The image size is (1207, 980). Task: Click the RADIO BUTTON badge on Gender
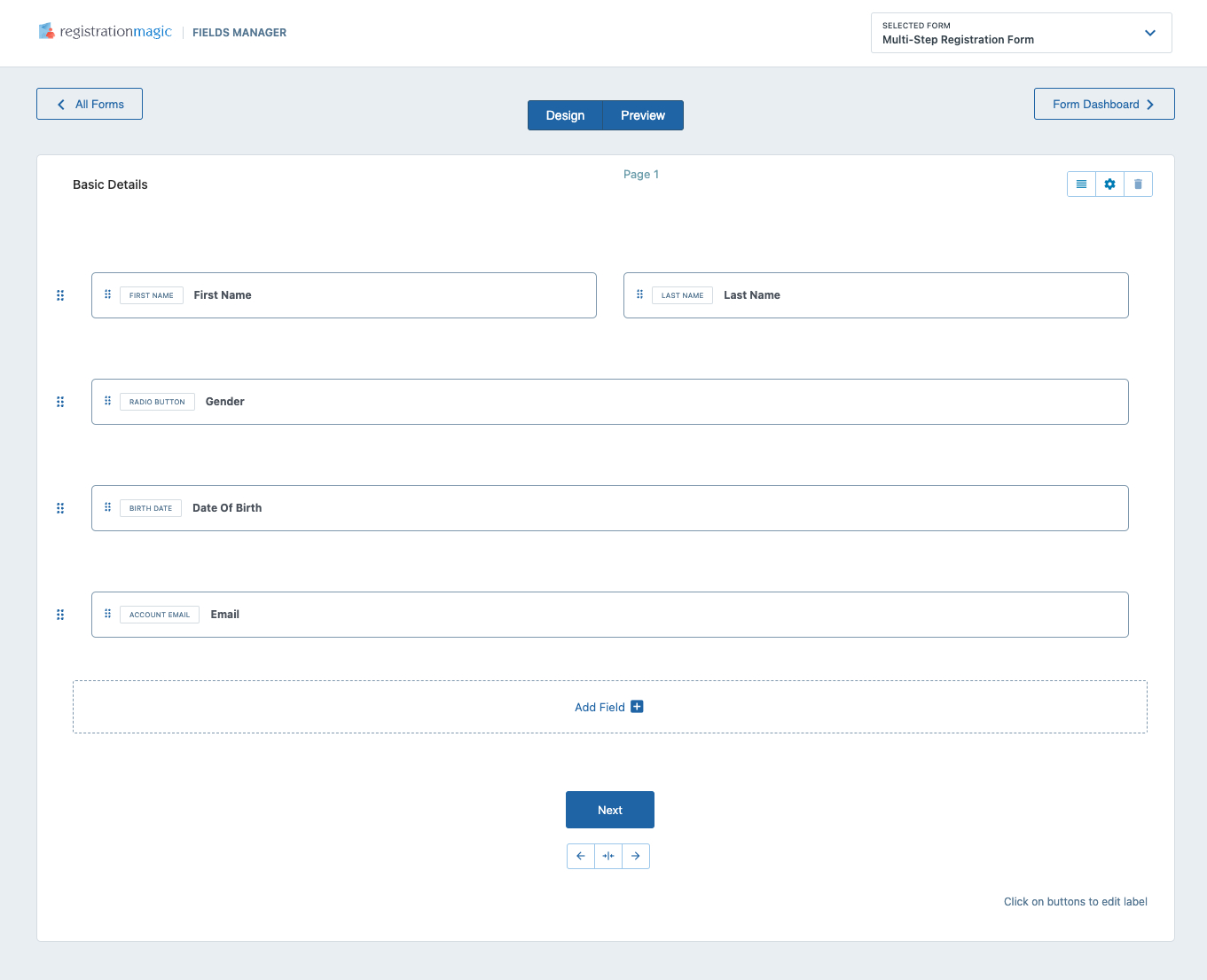(x=157, y=401)
